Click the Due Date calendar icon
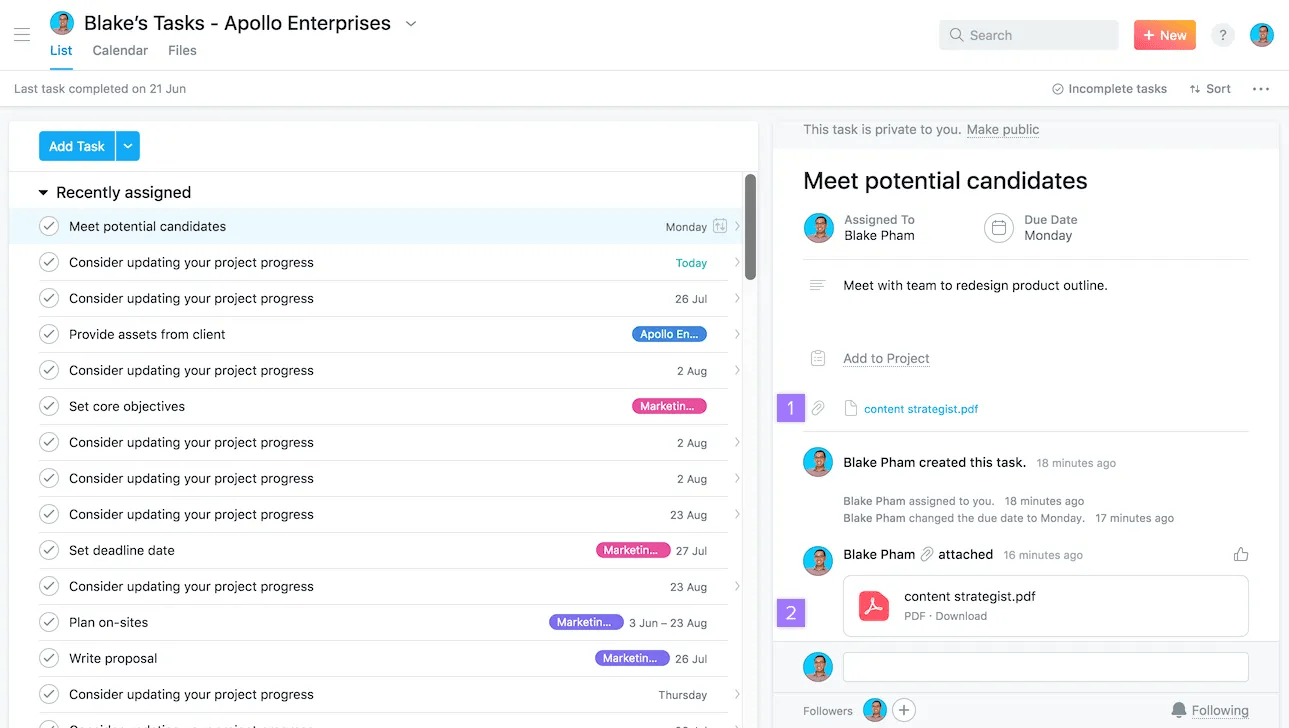 [998, 228]
